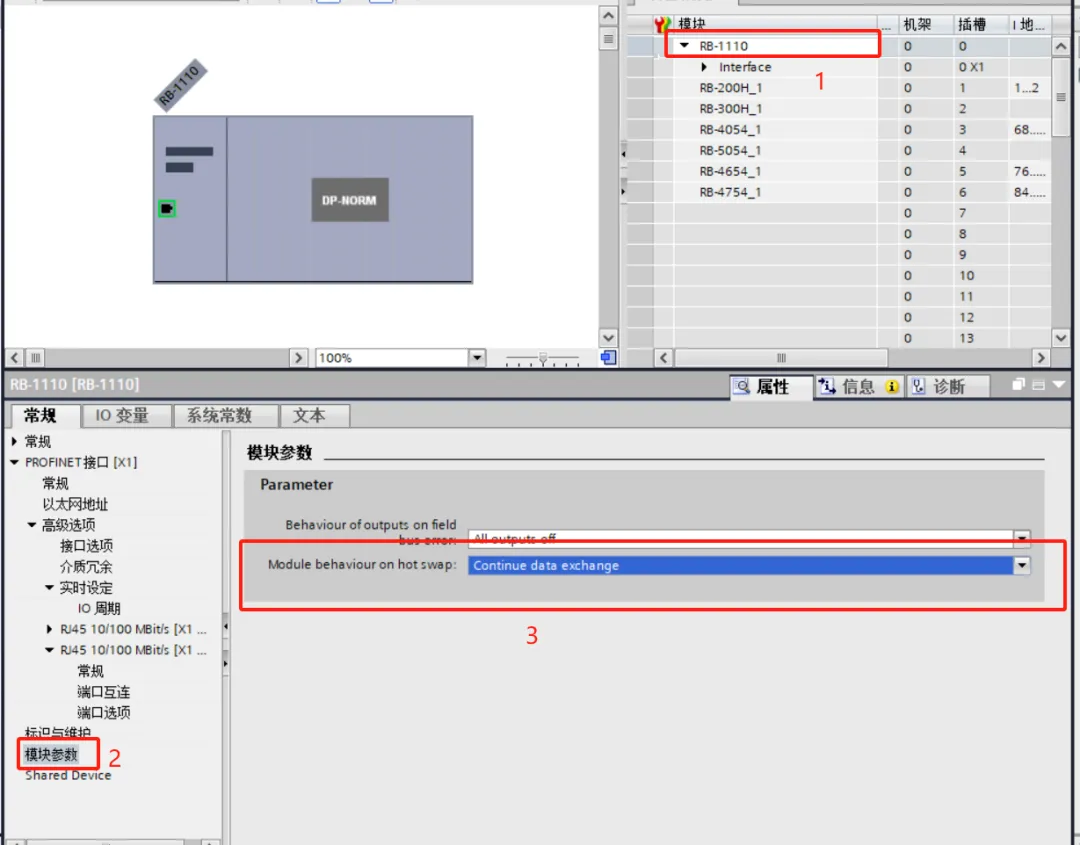Switch to the IO 变量 tab

(x=122, y=416)
